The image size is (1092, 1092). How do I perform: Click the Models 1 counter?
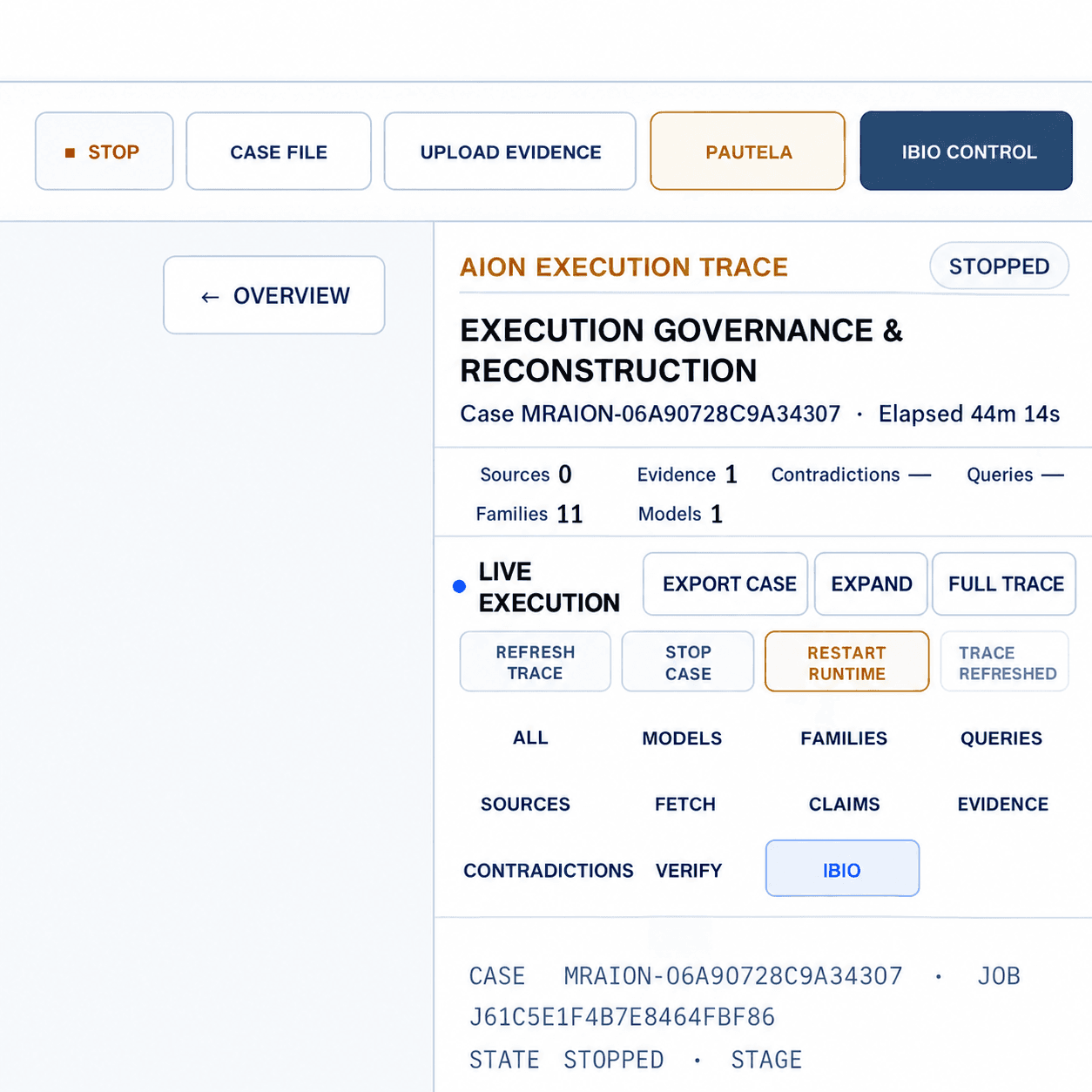pos(681,514)
